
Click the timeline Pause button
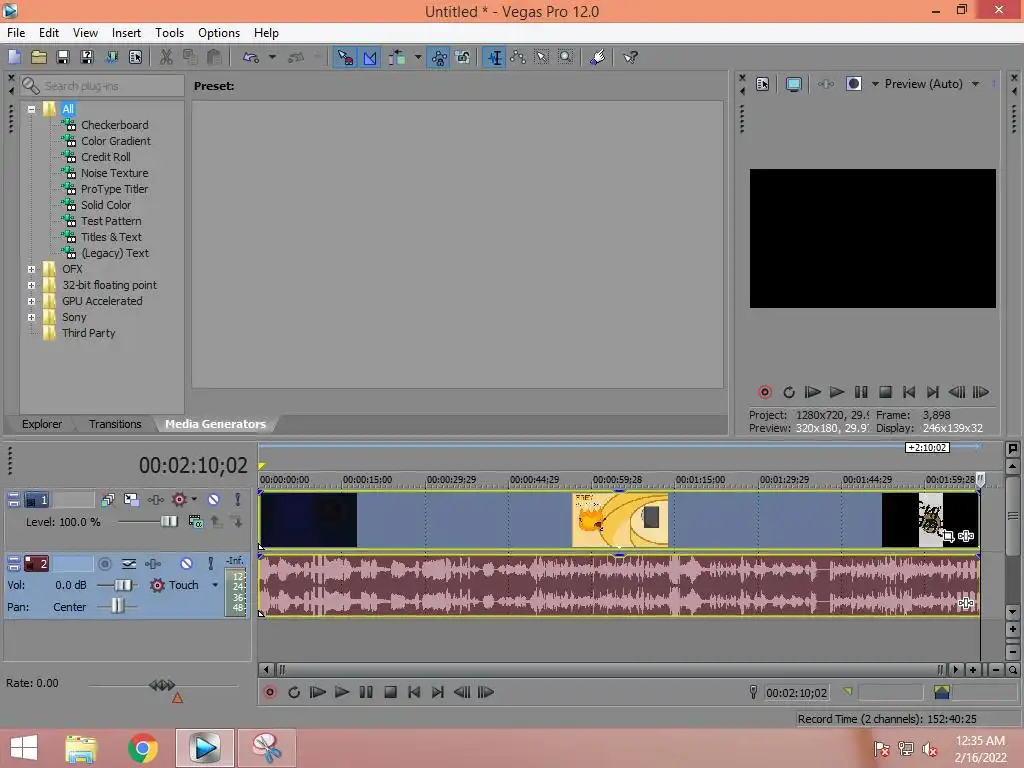(x=366, y=692)
